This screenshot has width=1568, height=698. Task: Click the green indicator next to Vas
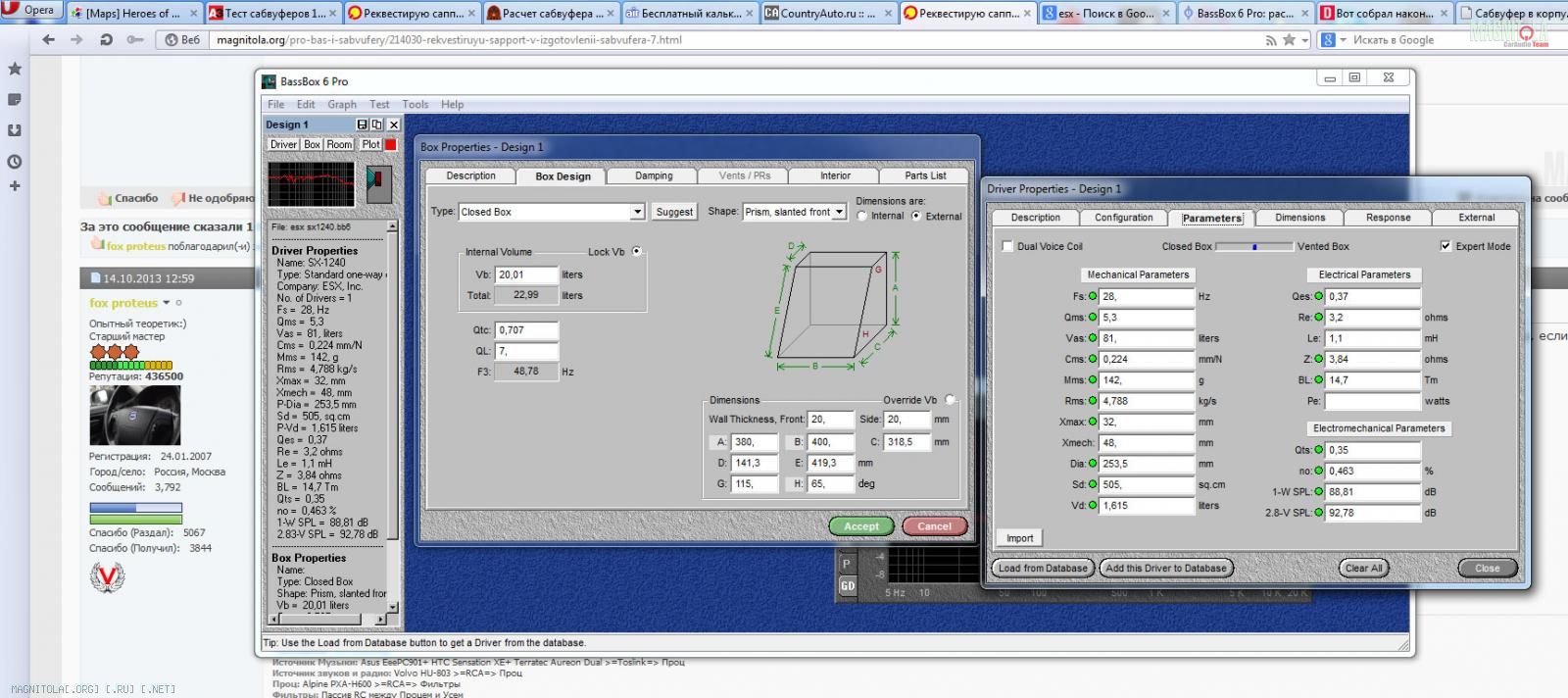(x=1094, y=338)
